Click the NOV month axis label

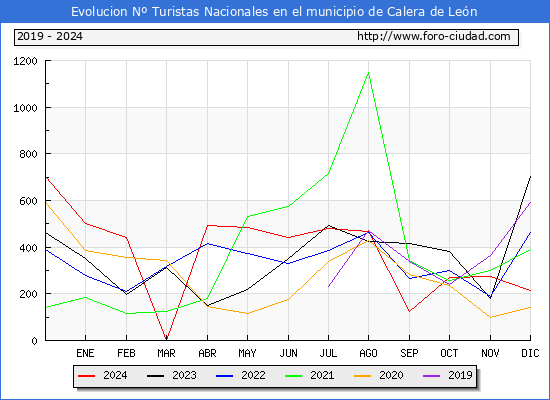(x=490, y=353)
